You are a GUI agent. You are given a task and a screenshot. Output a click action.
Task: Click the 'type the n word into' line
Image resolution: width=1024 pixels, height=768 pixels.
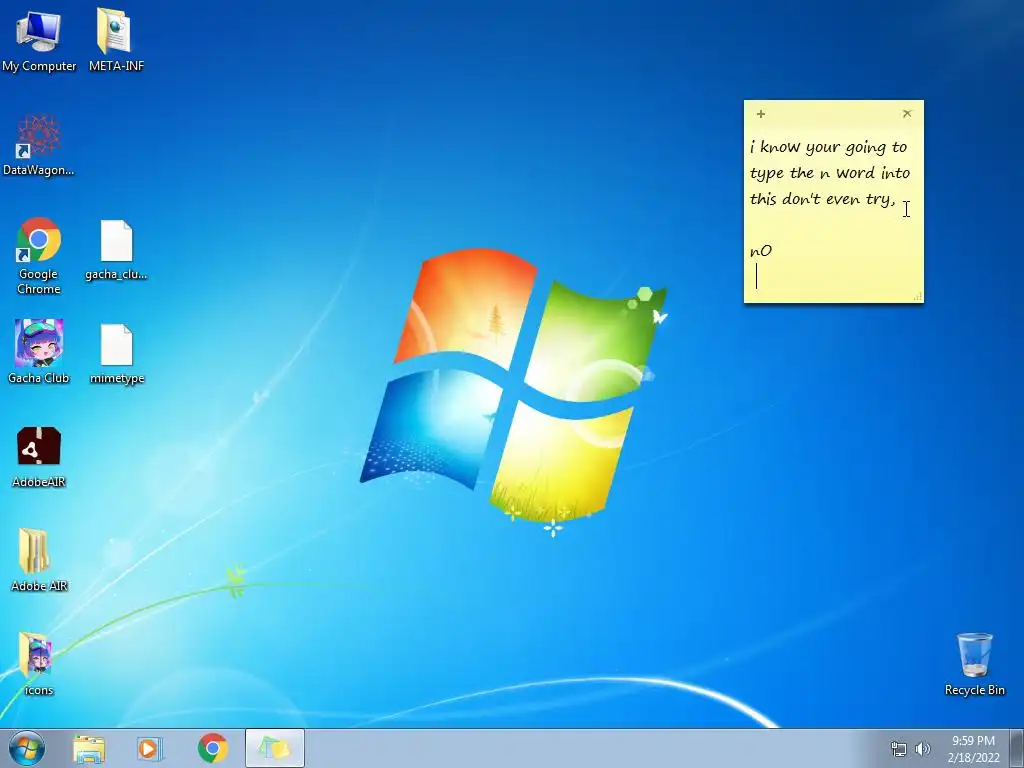pyautogui.click(x=829, y=173)
